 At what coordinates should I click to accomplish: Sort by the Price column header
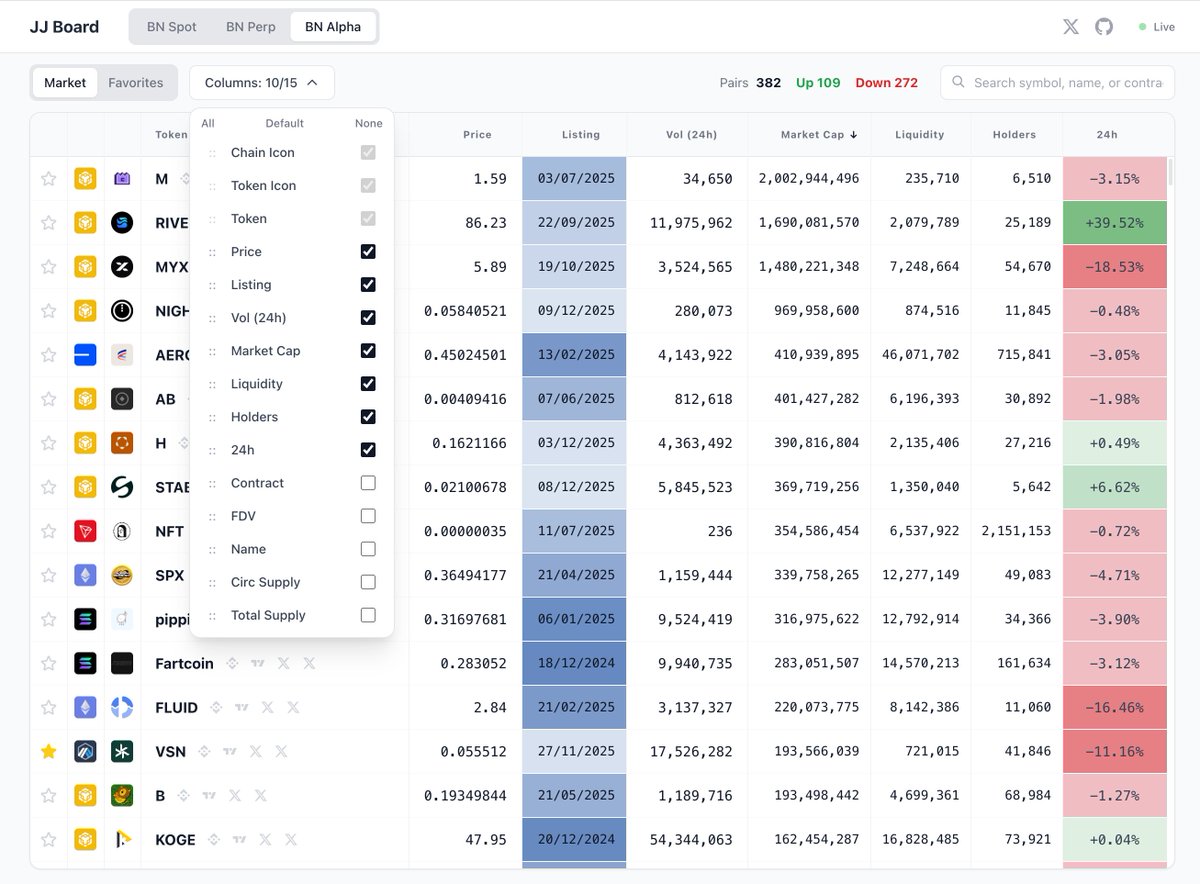click(477, 134)
